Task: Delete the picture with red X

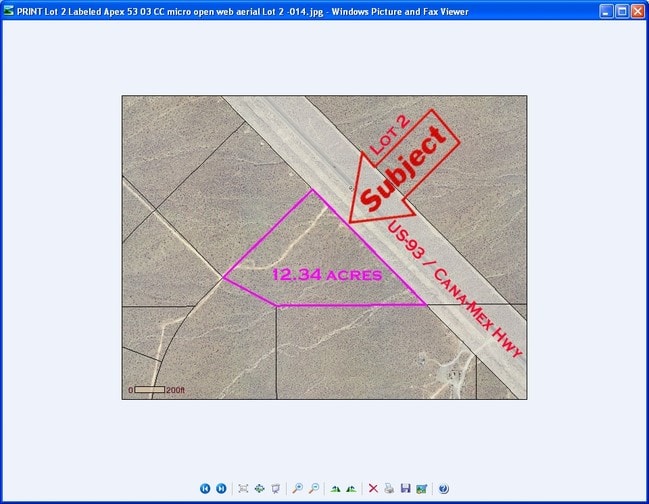Action: (x=373, y=488)
